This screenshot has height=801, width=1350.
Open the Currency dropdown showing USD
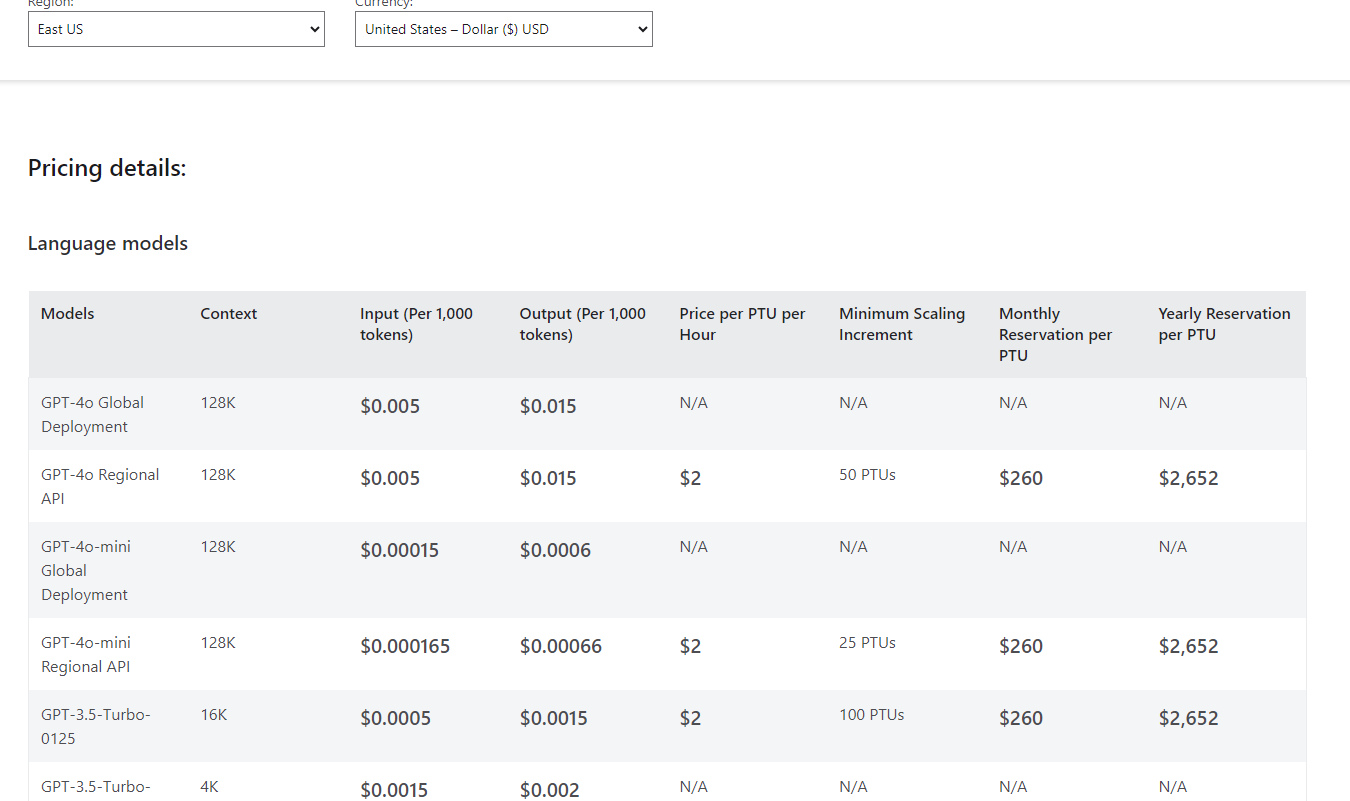[x=503, y=29]
